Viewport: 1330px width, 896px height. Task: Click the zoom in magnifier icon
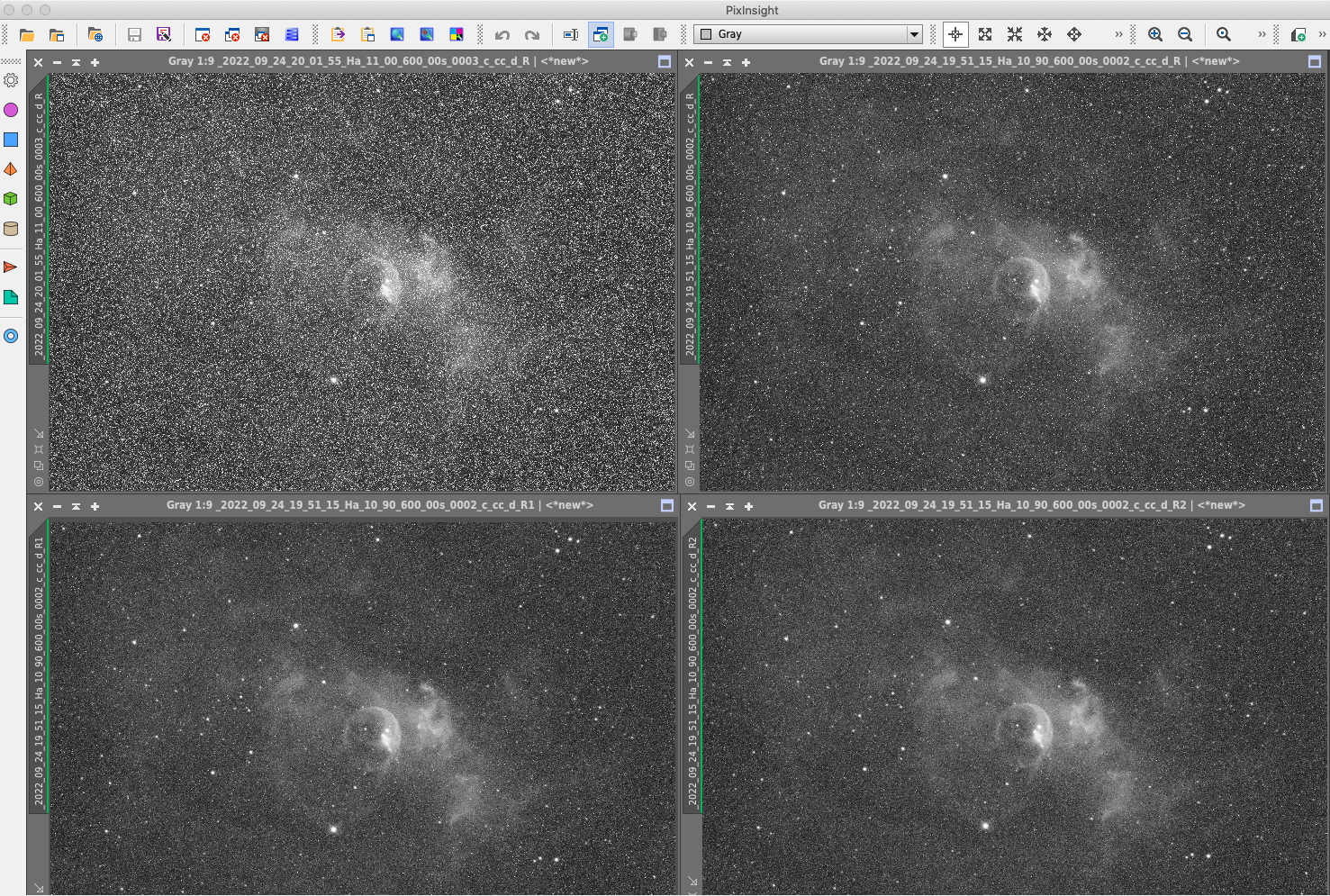(x=1155, y=34)
